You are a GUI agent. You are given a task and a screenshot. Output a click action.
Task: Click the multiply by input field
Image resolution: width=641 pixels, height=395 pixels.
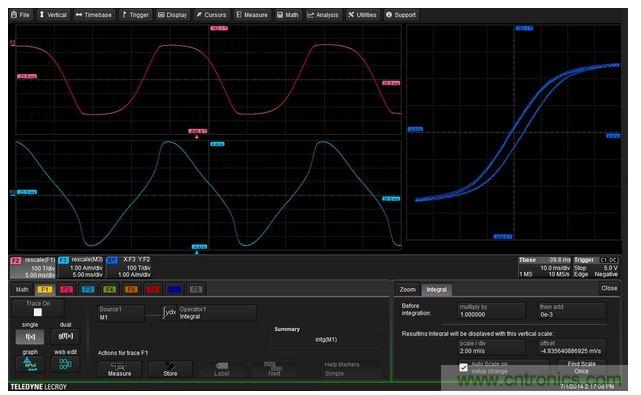[x=491, y=311]
